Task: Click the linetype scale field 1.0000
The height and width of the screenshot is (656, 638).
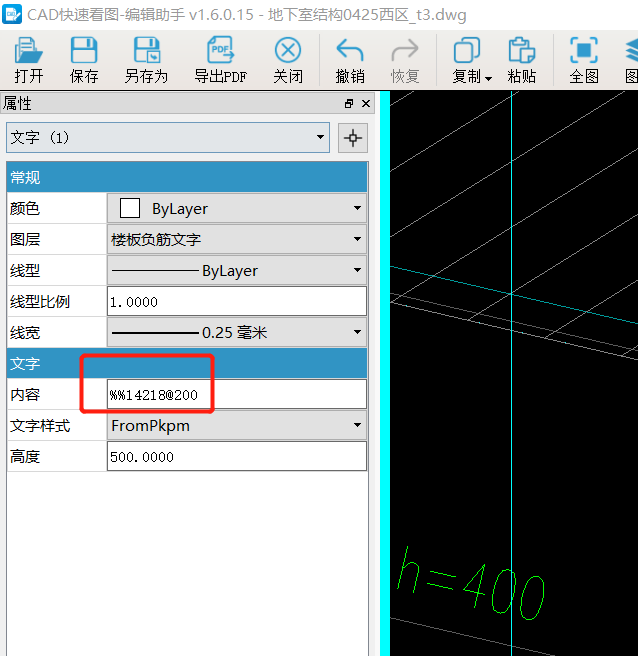Action: coord(237,301)
